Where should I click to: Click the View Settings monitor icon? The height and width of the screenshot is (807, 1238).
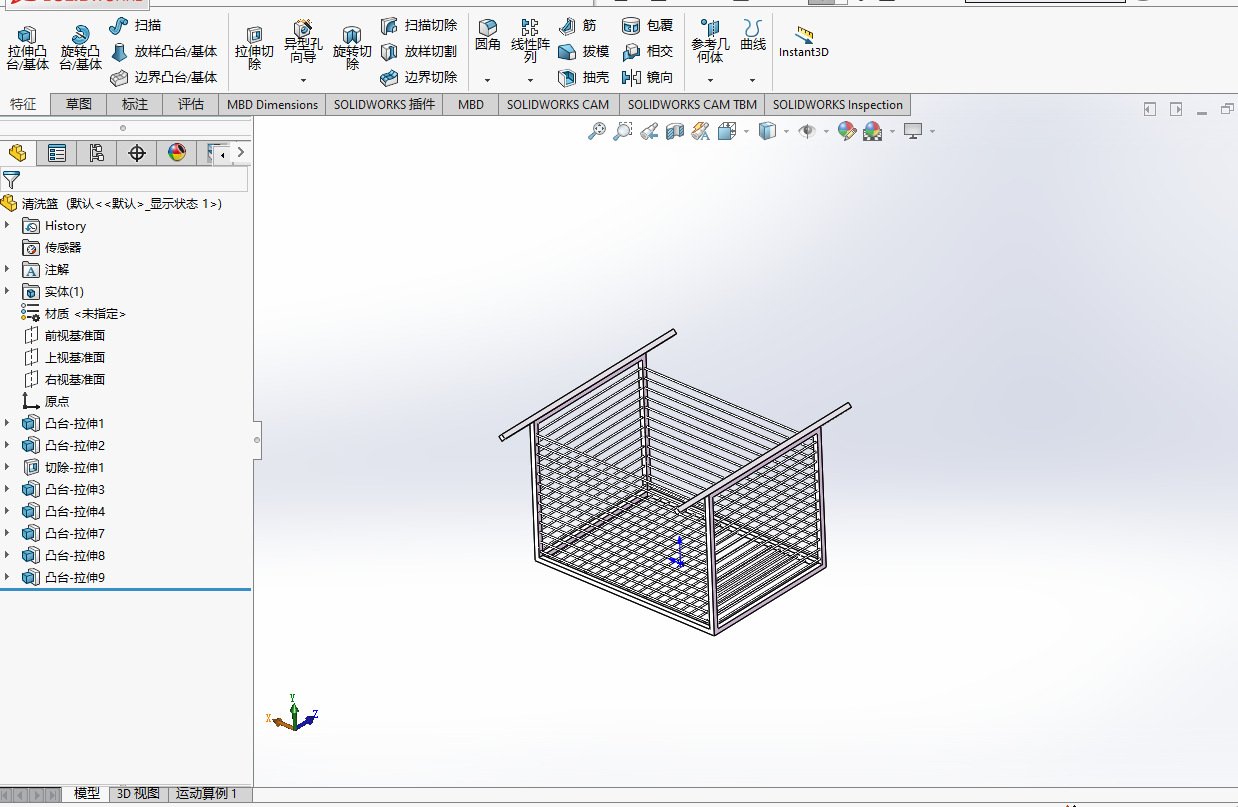pos(912,131)
